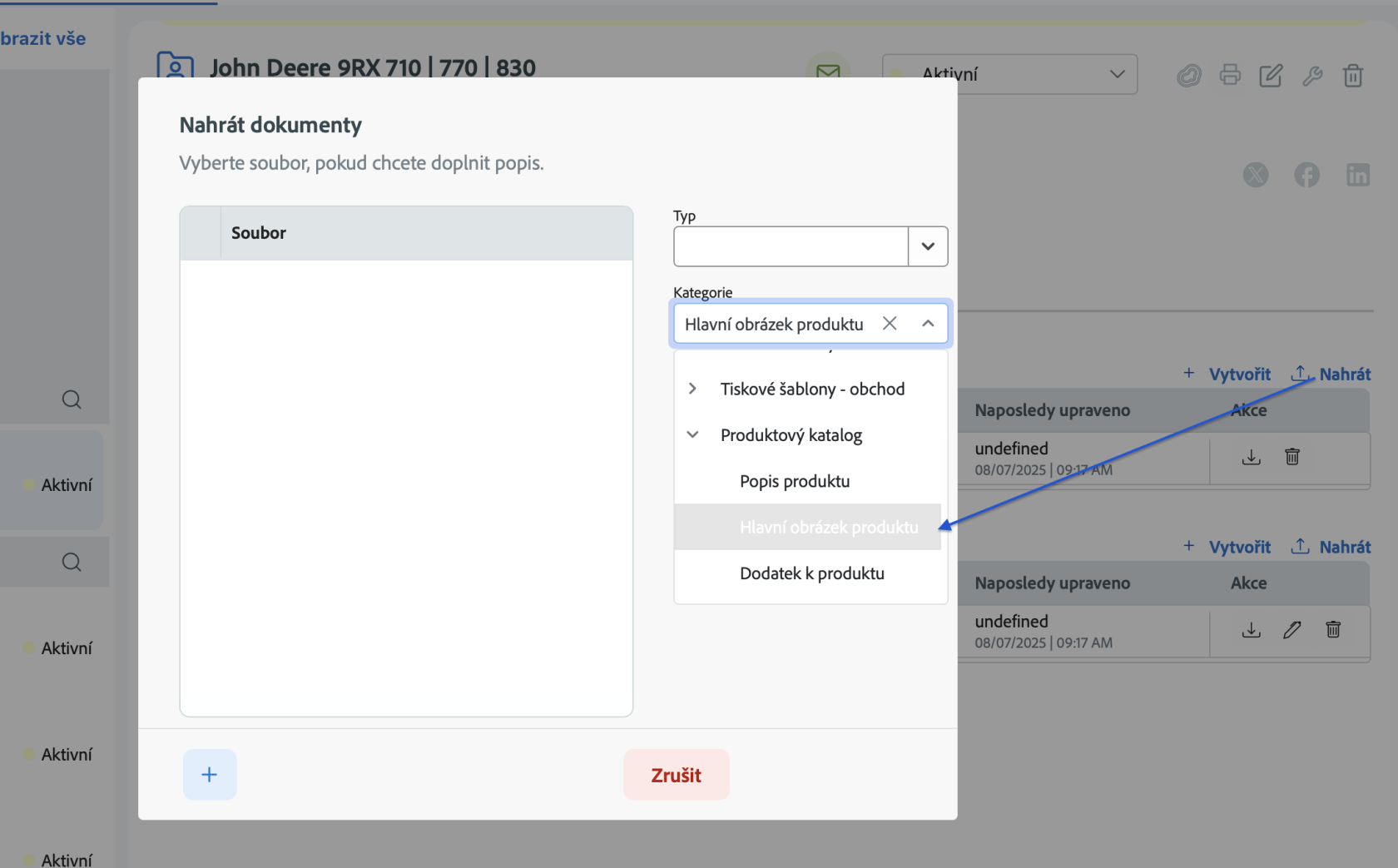Click the lower search magnifier in sidebar
Viewport: 1398px width, 868px height.
click(x=72, y=563)
